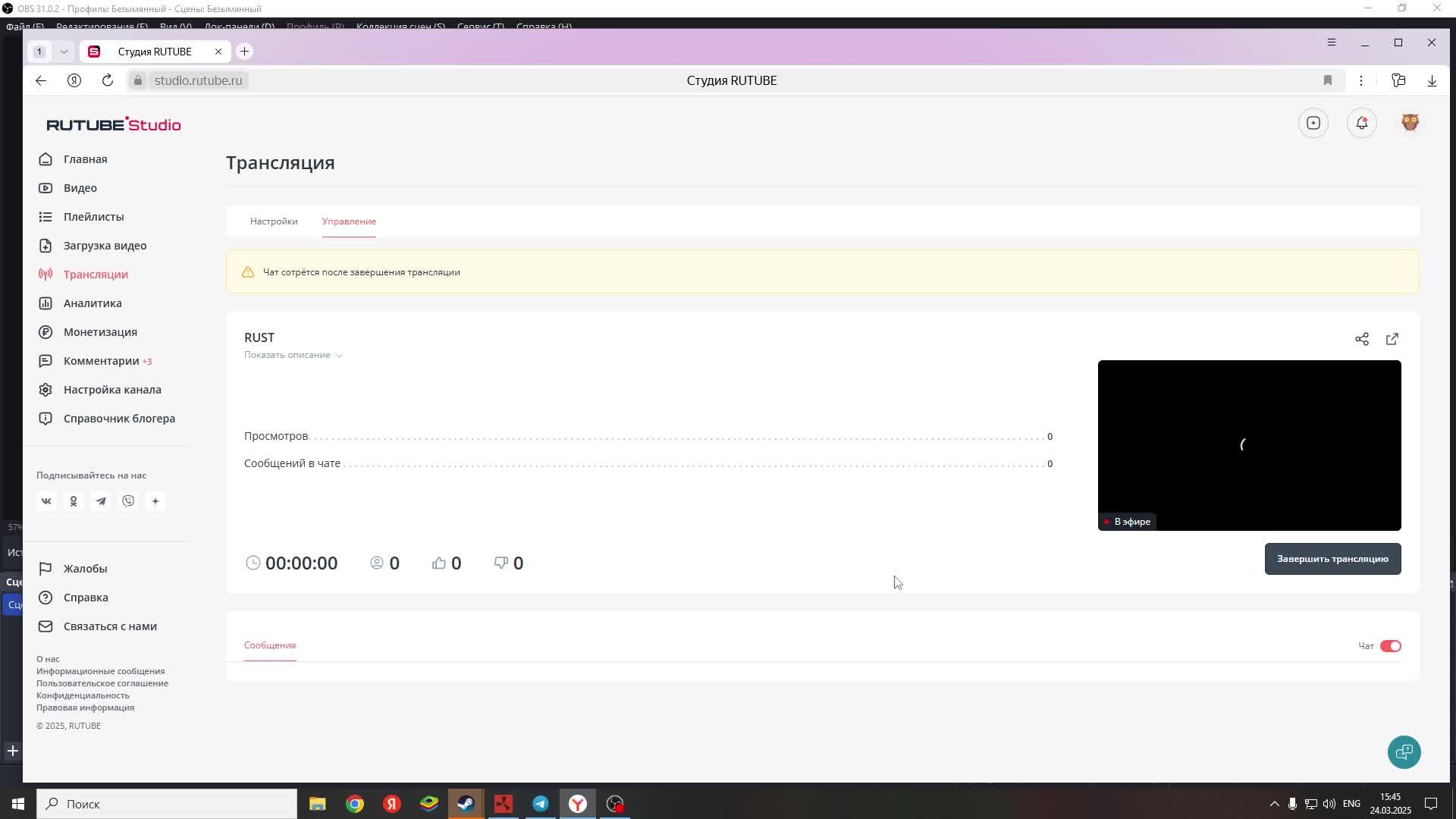Open the notifications bell
Screen dimensions: 1456x819
point(1362,123)
